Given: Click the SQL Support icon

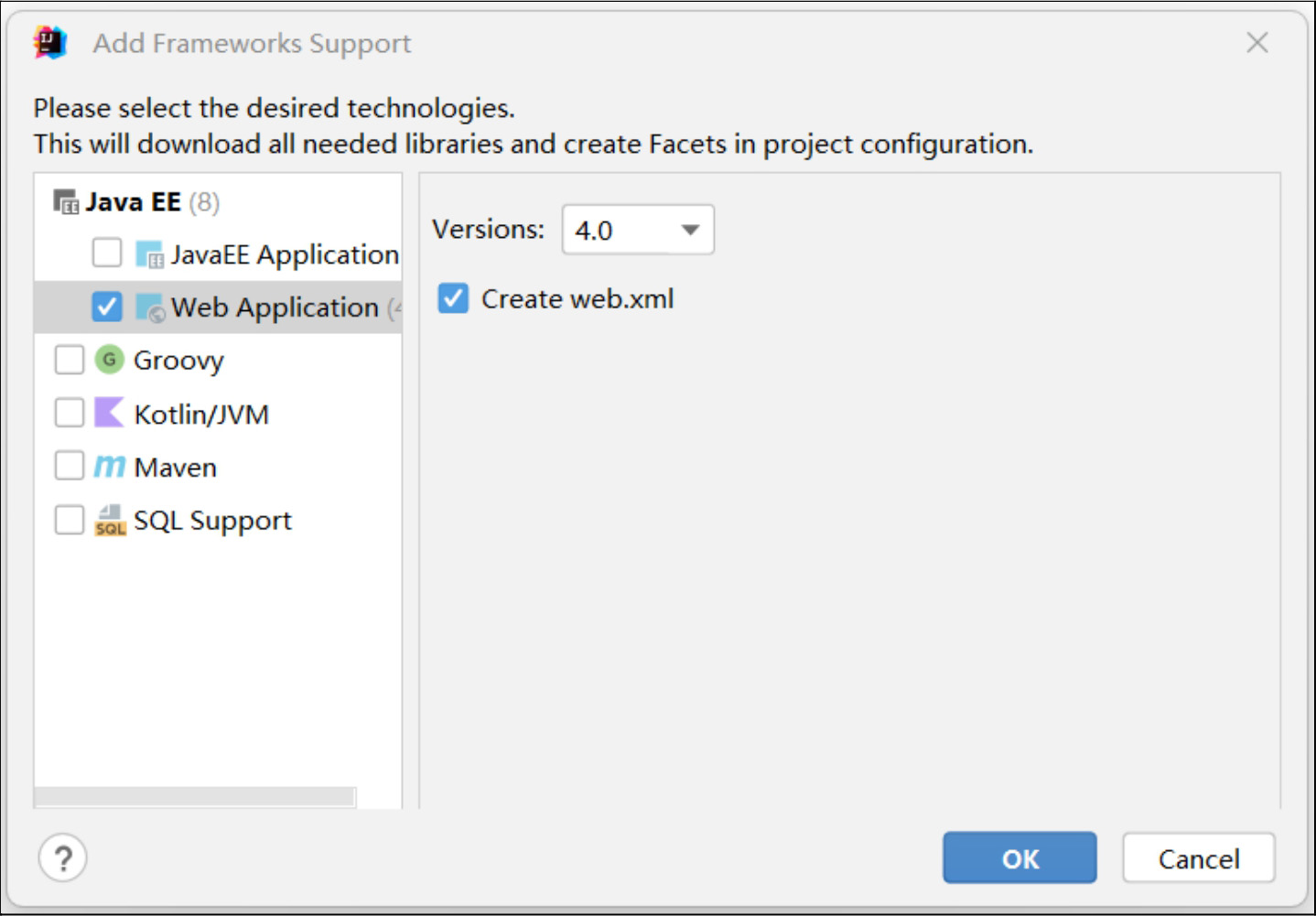Looking at the screenshot, I should tap(109, 520).
